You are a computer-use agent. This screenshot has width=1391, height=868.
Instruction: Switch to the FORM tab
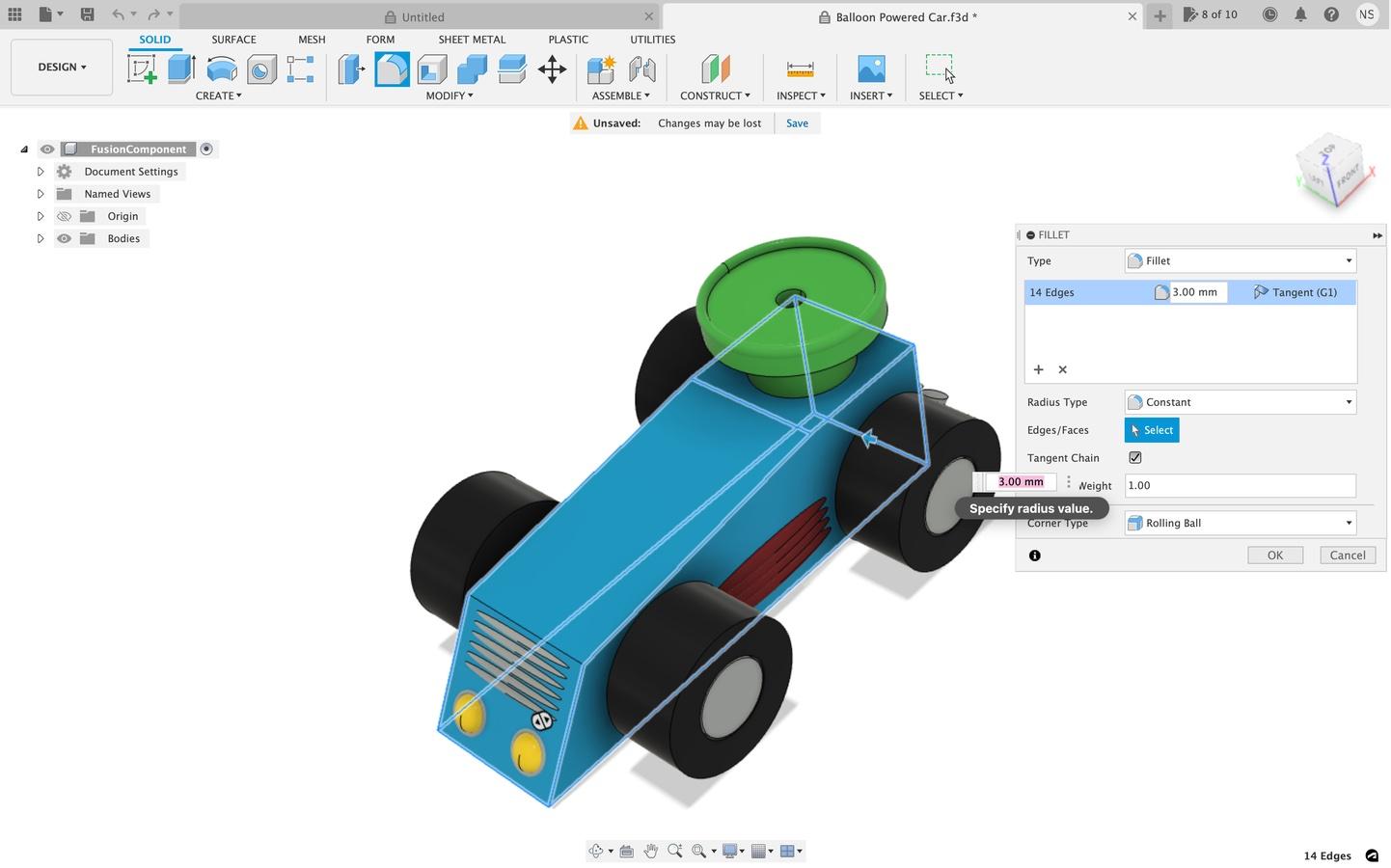tap(380, 40)
